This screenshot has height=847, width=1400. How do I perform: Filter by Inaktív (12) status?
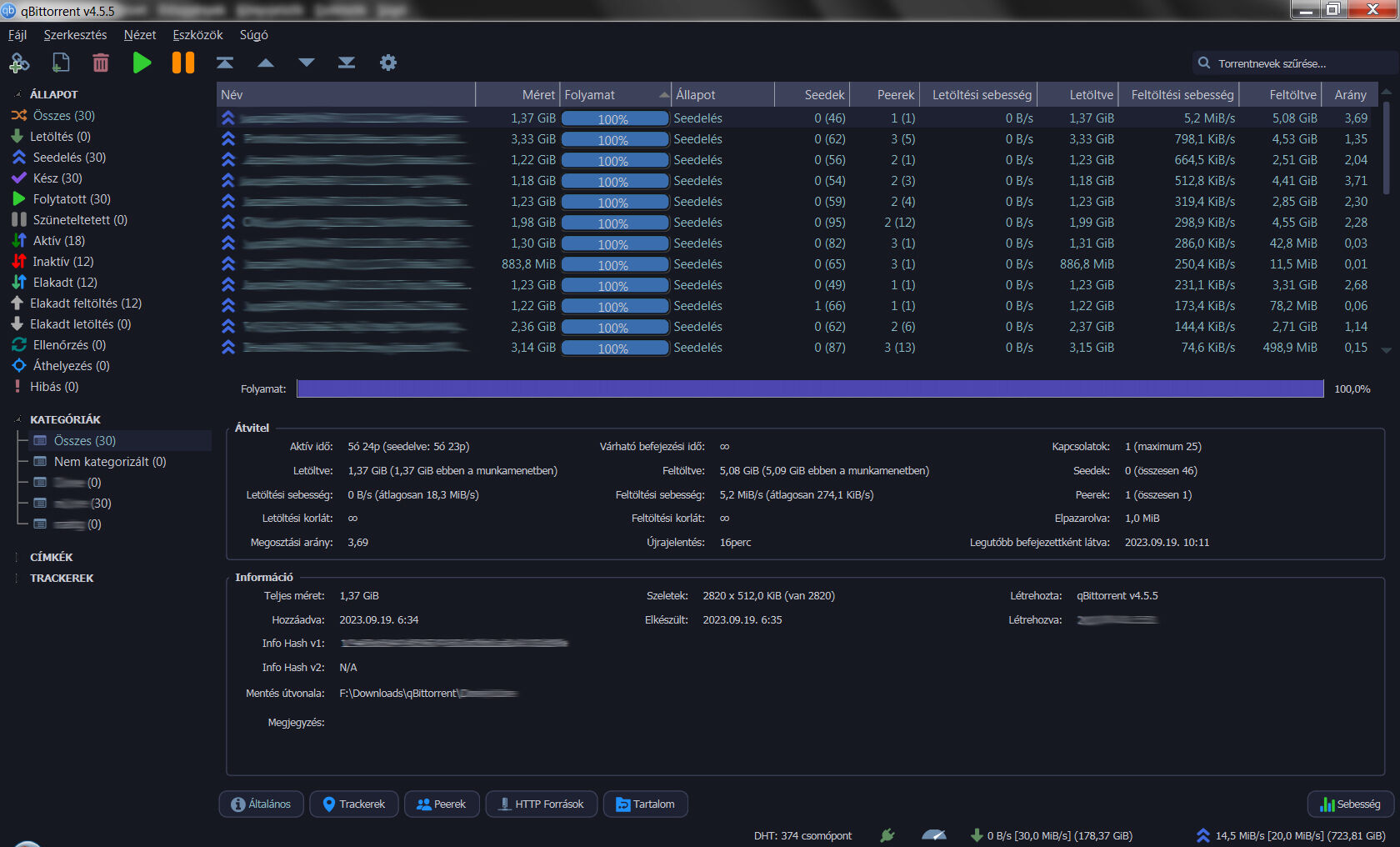pyautogui.click(x=52, y=262)
